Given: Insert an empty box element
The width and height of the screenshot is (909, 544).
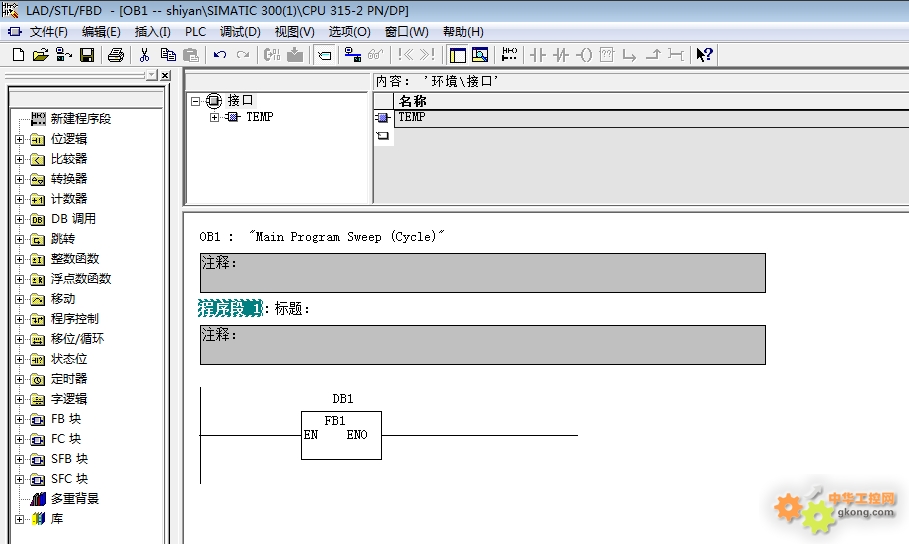Looking at the screenshot, I should [606, 55].
